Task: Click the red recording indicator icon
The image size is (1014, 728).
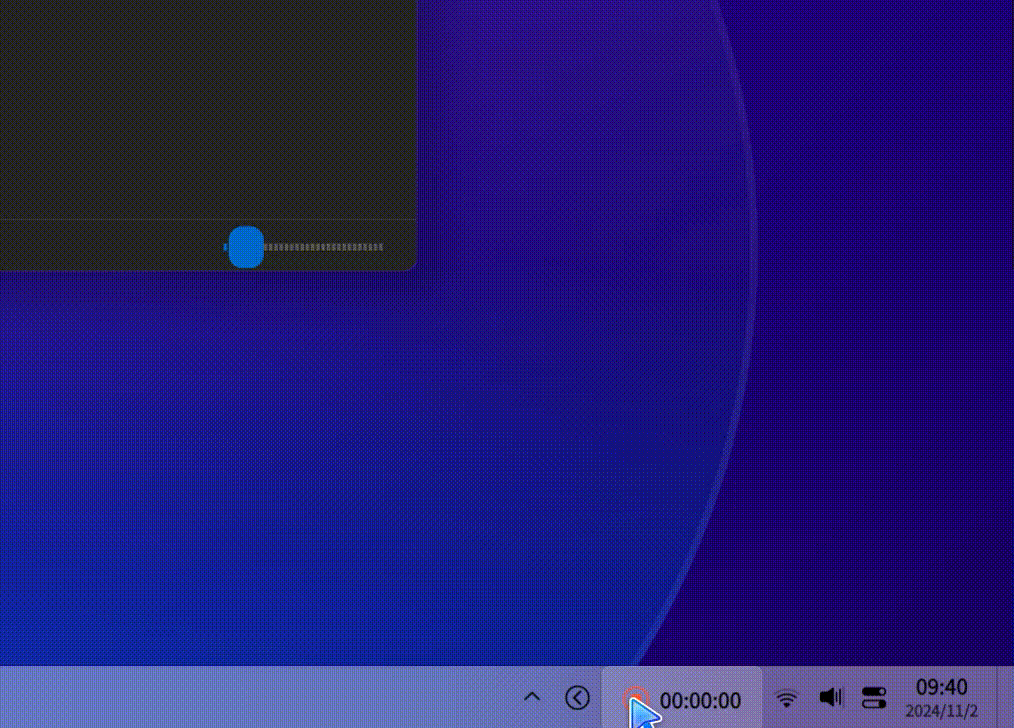Action: click(635, 698)
